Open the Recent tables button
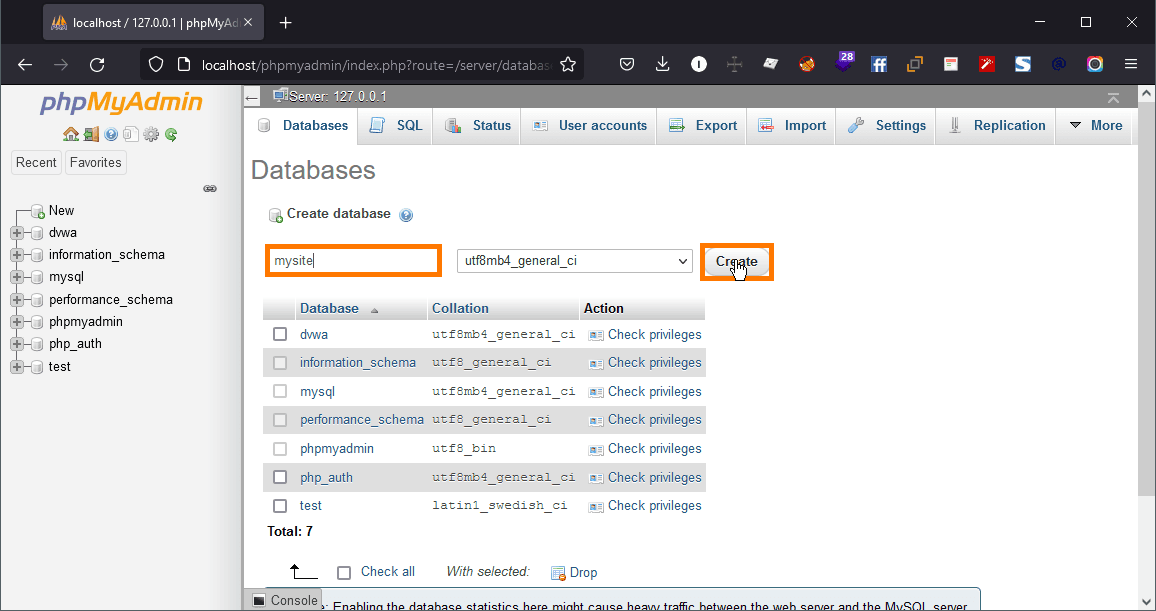 pos(36,163)
